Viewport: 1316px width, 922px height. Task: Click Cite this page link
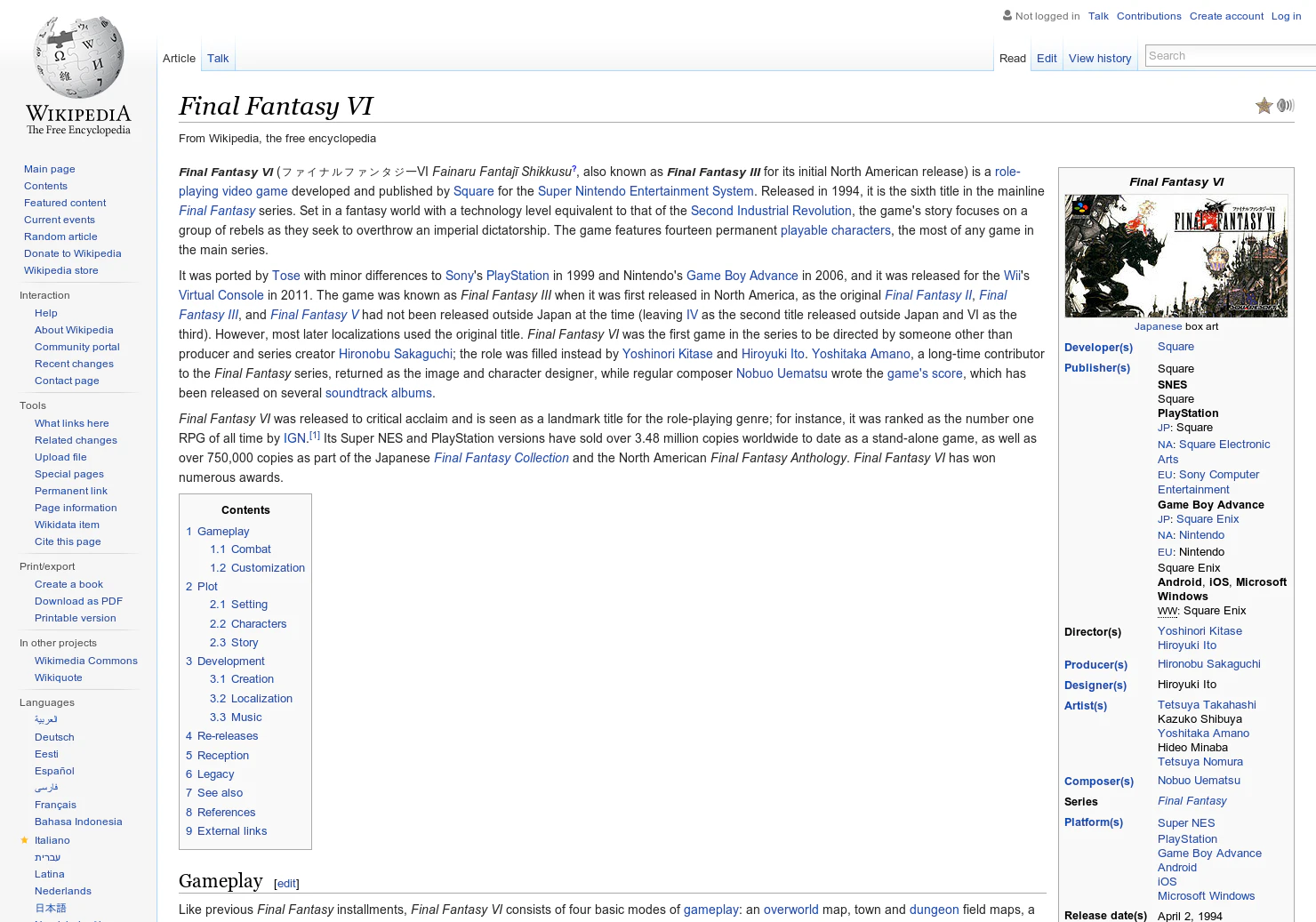point(68,541)
